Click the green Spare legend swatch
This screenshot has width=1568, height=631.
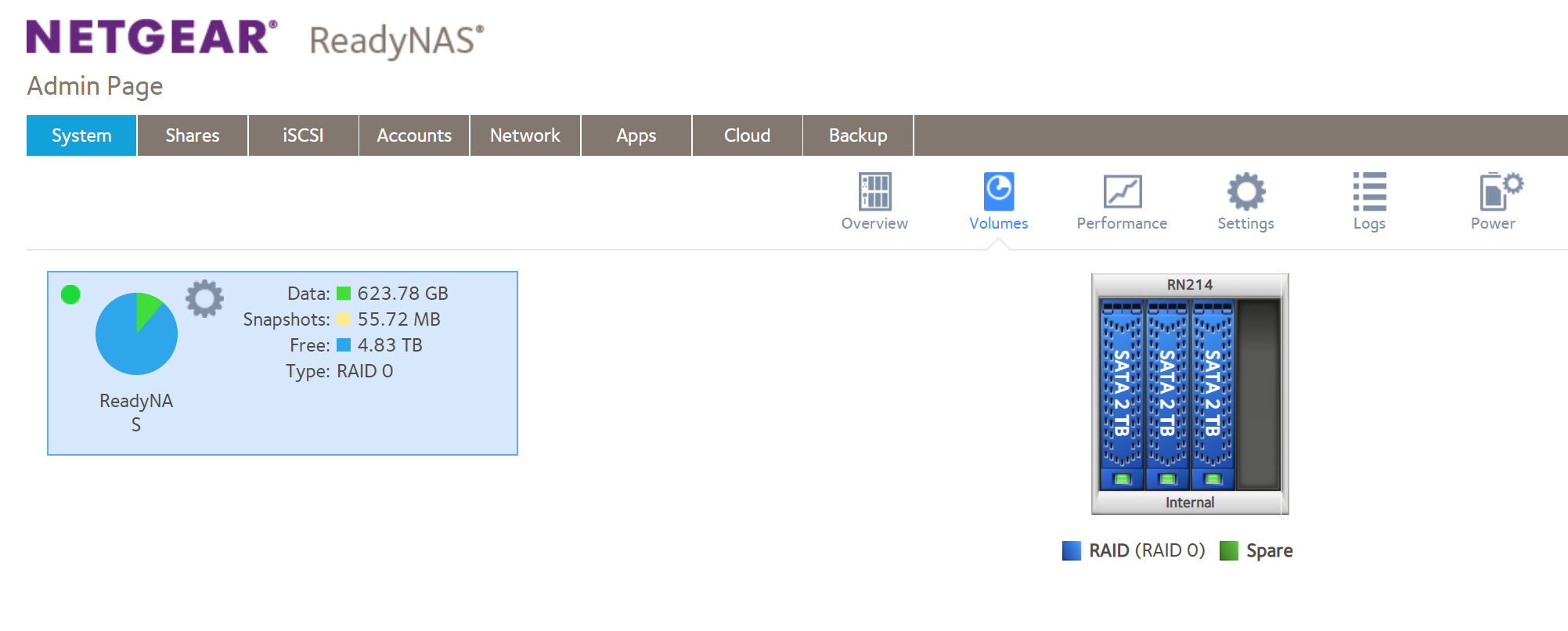coord(1229,551)
